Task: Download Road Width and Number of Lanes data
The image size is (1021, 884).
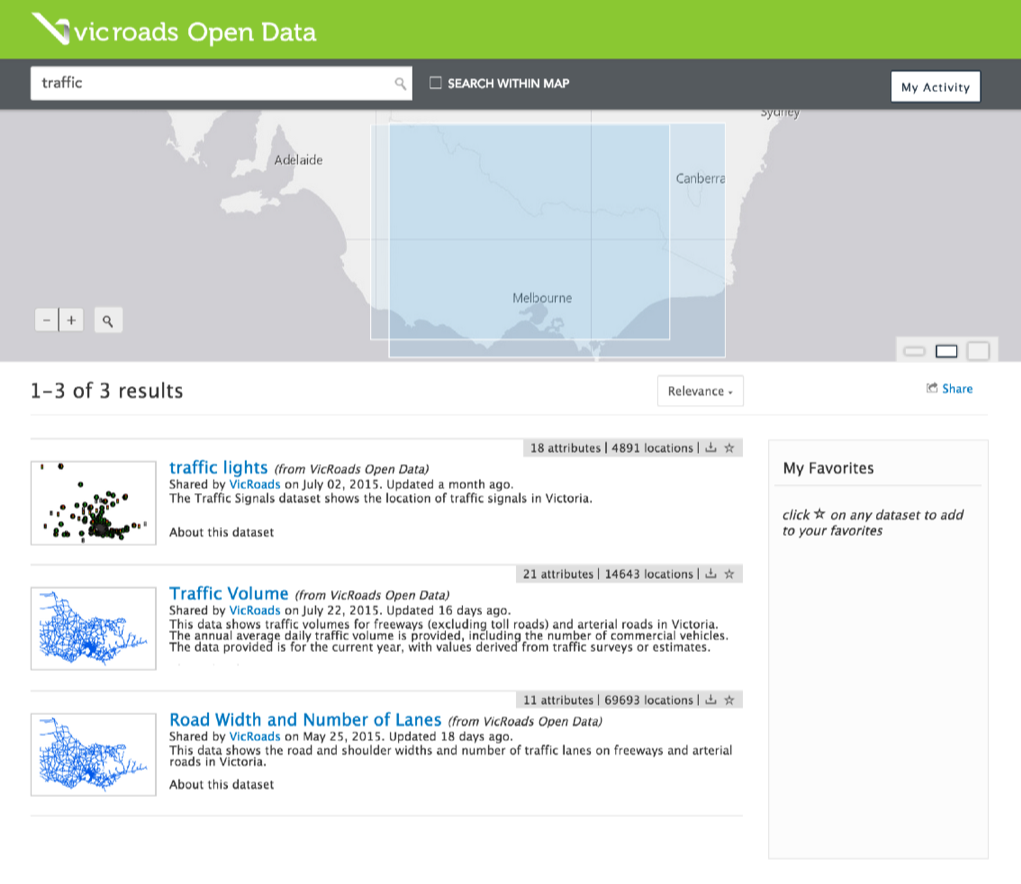Action: [x=711, y=700]
